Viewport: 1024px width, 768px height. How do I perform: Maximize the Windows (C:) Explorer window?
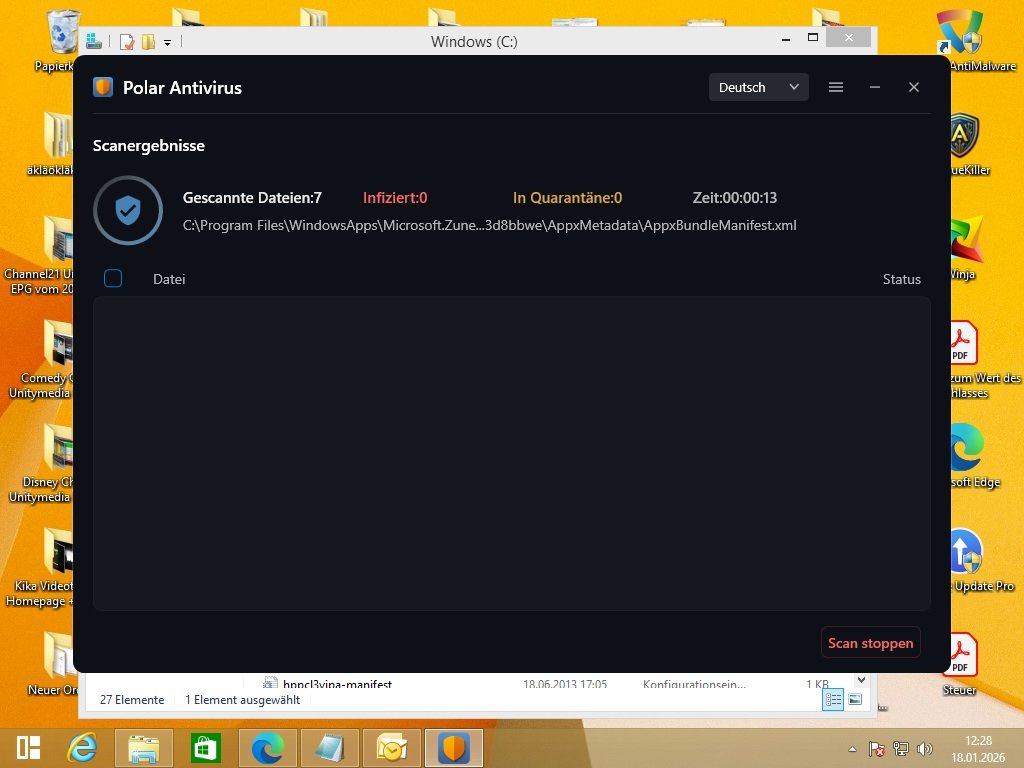click(x=813, y=37)
